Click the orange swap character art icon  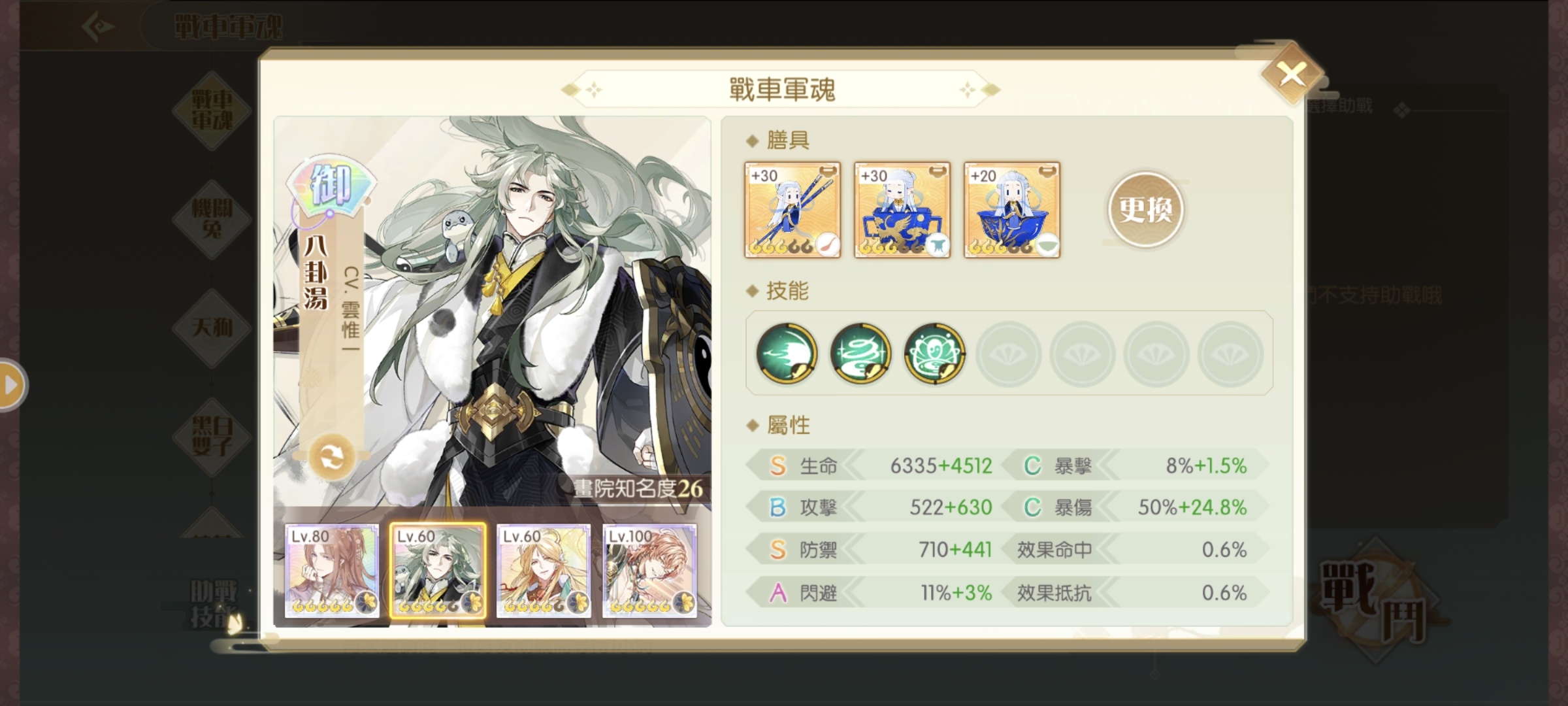point(332,458)
